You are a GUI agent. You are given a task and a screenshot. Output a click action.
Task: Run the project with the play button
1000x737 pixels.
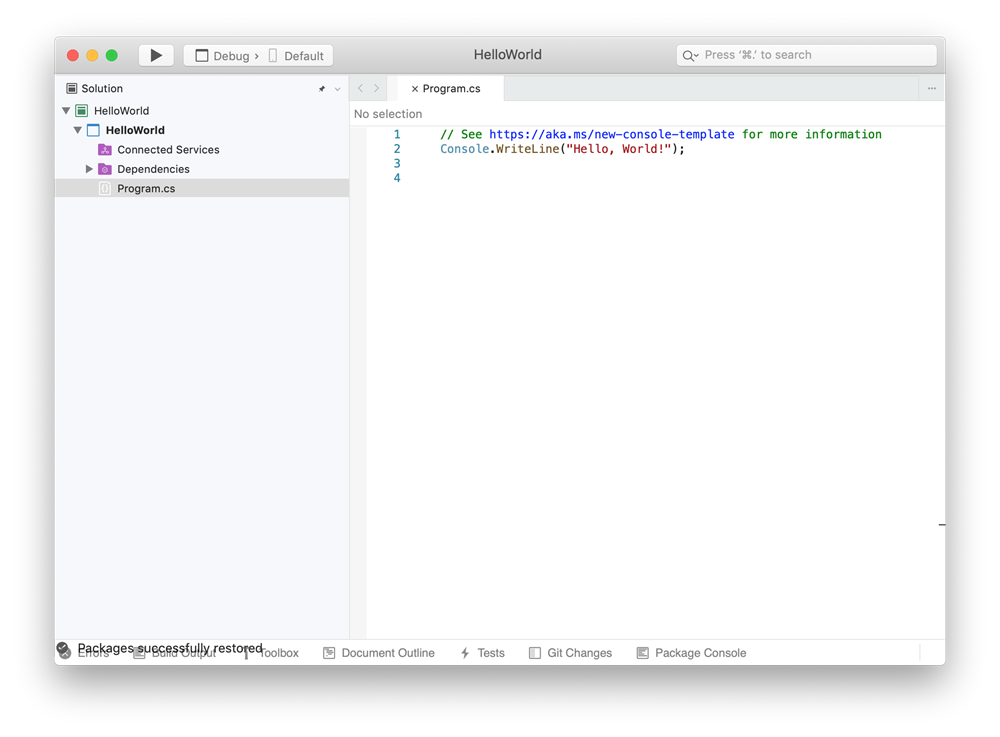click(156, 55)
